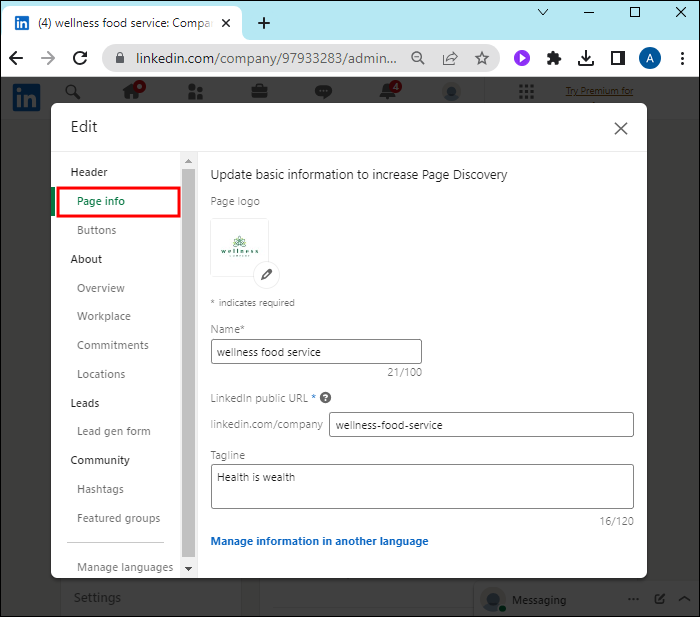Click the pencil icon to edit page logo
700x617 pixels.
(266, 274)
